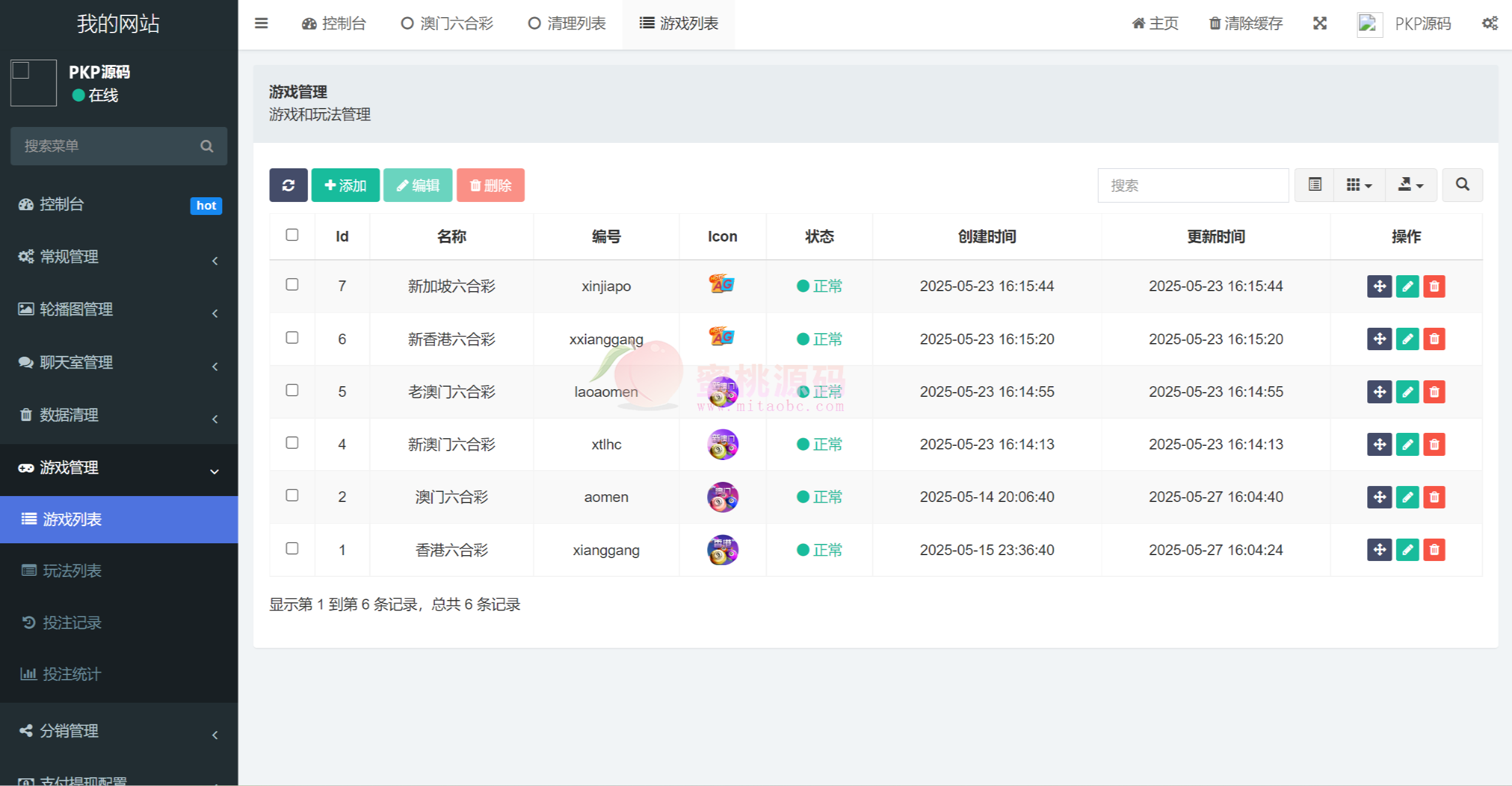The image size is (1512, 786).
Task: Click the refresh table icon button
Action: click(288, 185)
